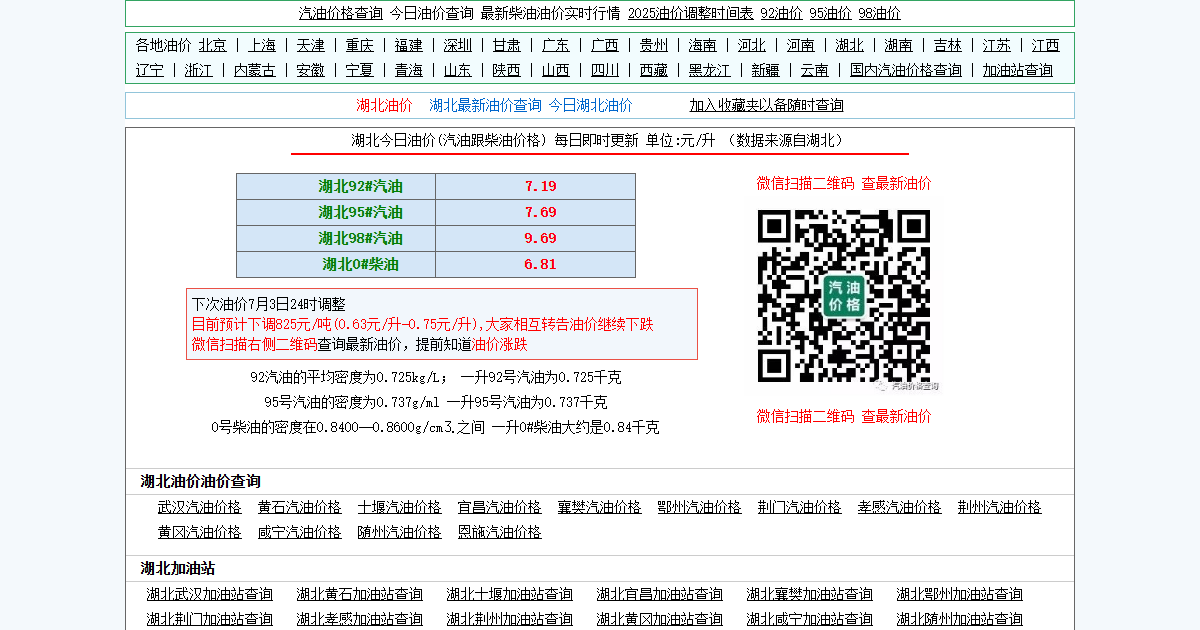Image resolution: width=1200 pixels, height=630 pixels.
Task: Open 湖北随州加油站查询 link
Action: 960,619
